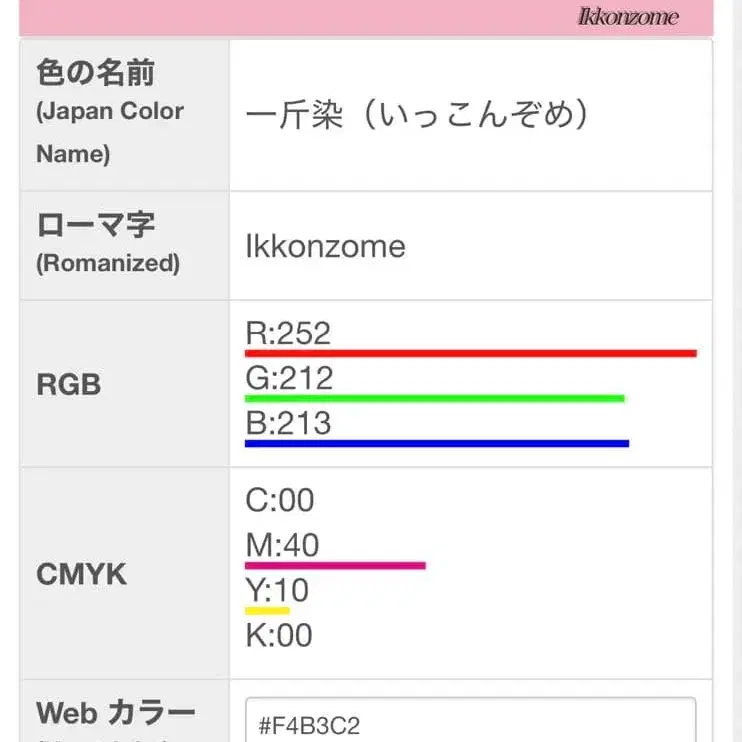The height and width of the screenshot is (742, 742).
Task: Click the #F4B3C2 web color input field
Action: pyautogui.click(x=470, y=722)
